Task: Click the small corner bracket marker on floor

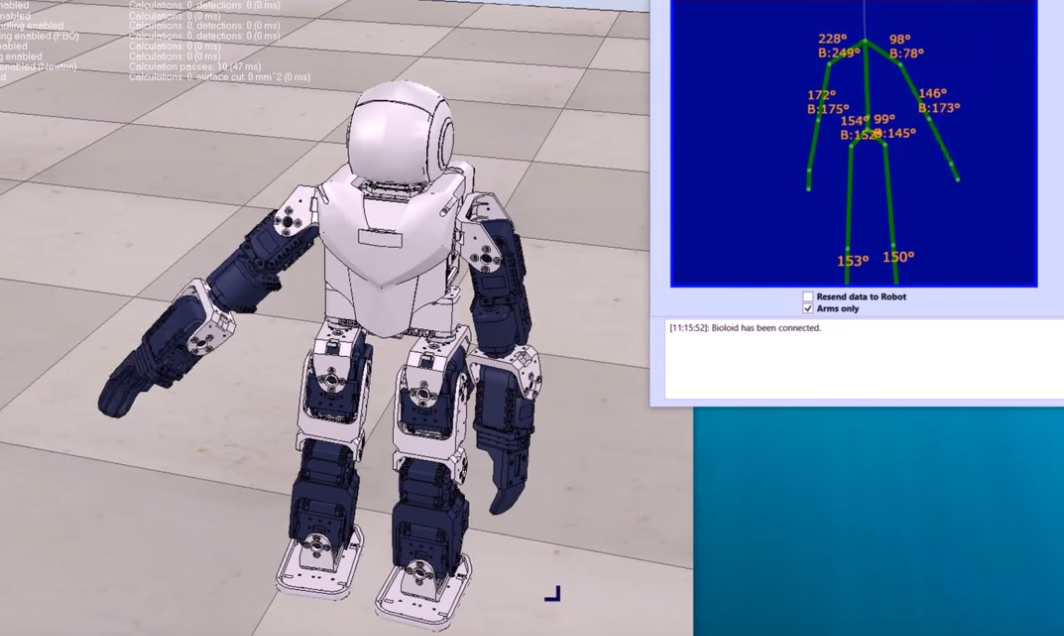Action: pos(553,594)
